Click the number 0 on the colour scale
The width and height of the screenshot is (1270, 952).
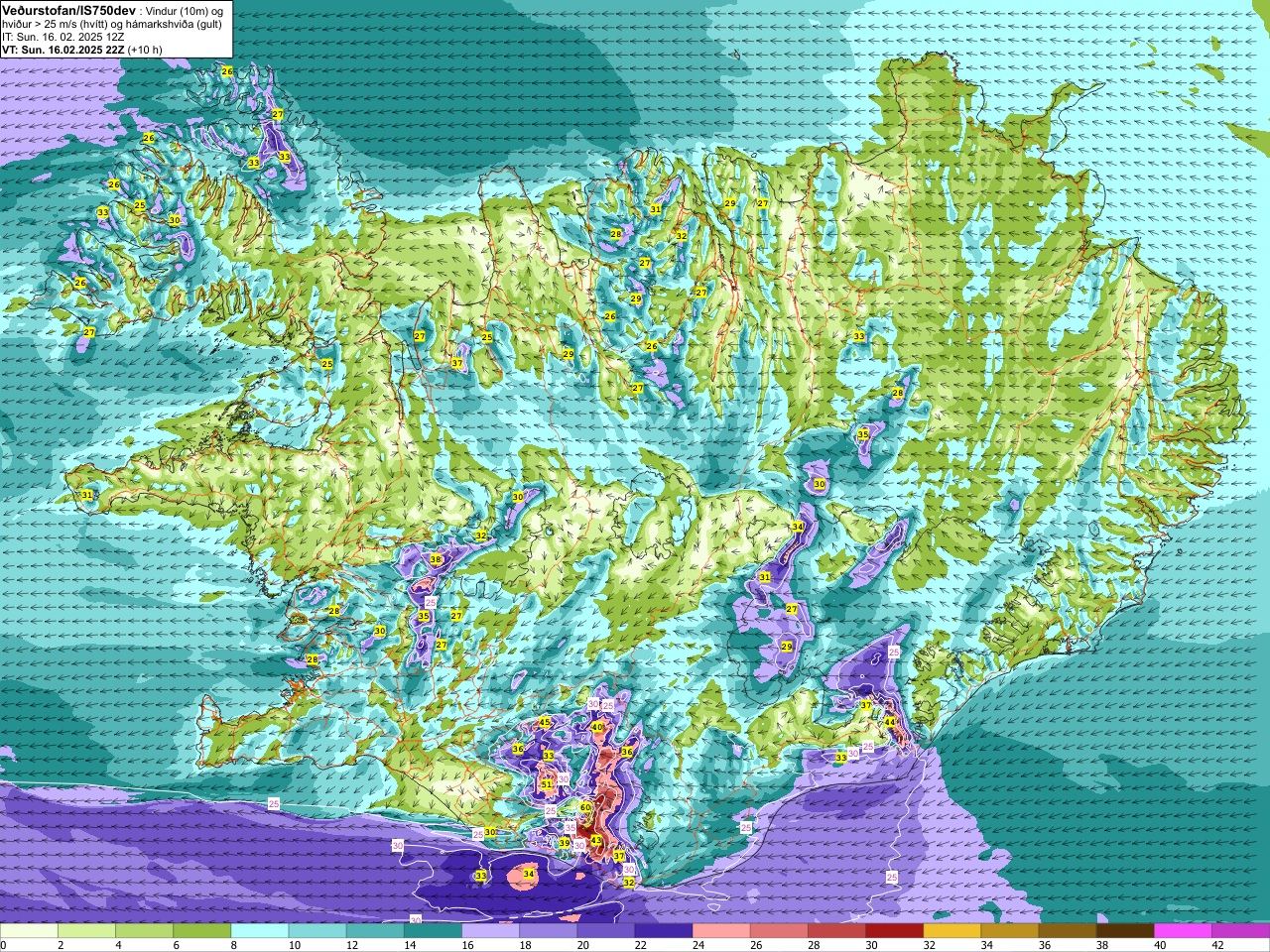coord(3,945)
